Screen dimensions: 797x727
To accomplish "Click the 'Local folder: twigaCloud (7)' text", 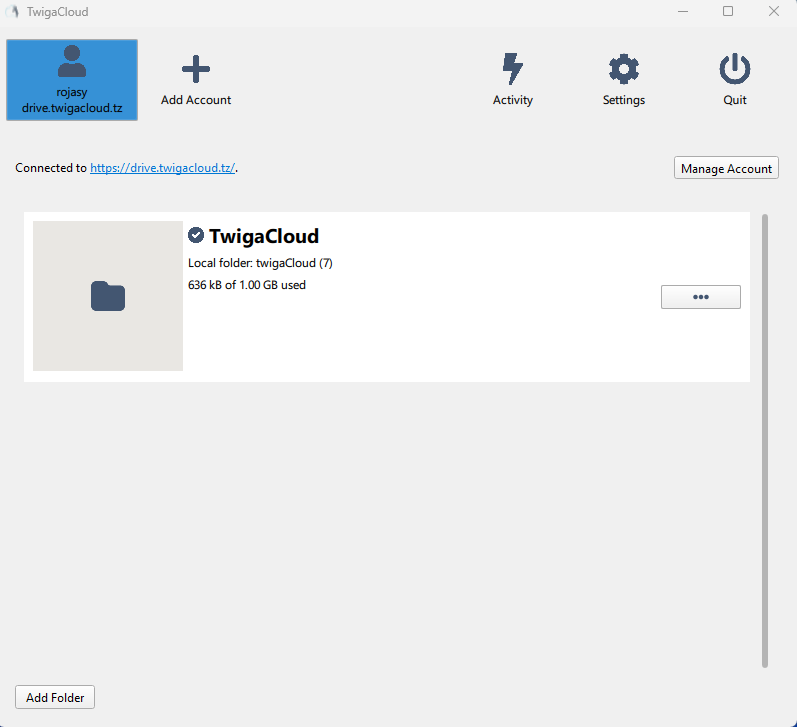I will tap(260, 263).
